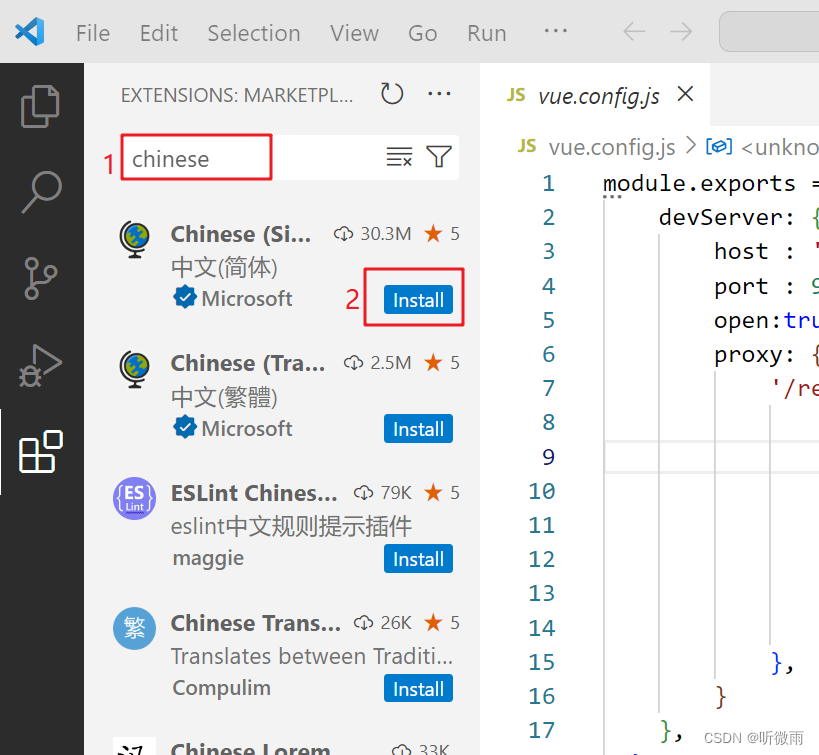Open the File menu

point(93,33)
